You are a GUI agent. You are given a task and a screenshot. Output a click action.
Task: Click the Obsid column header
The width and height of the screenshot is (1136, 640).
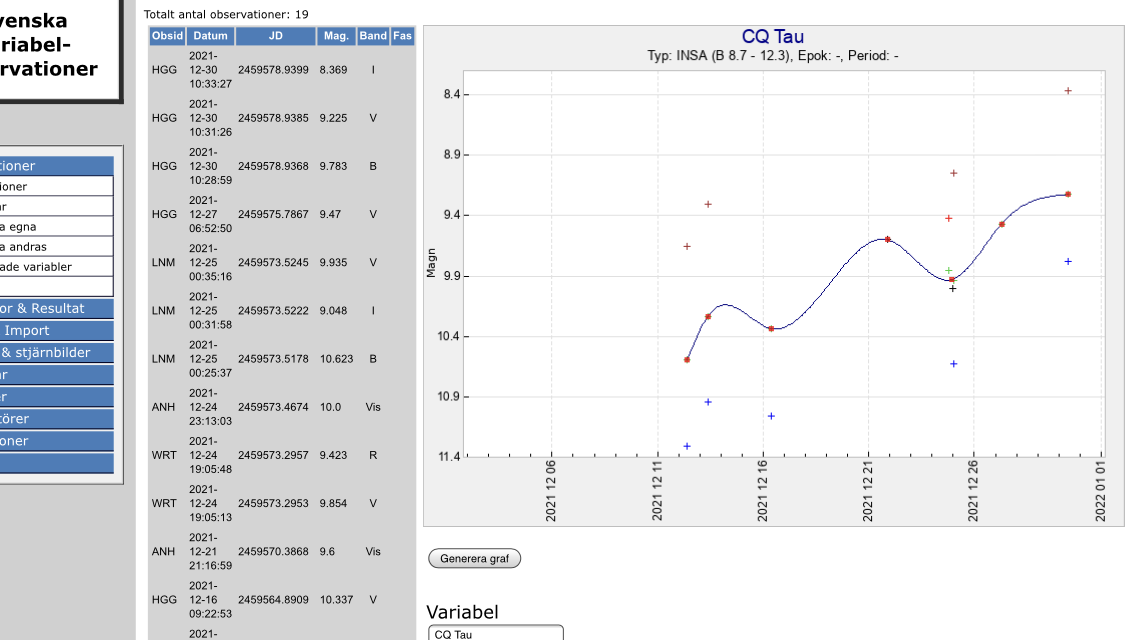tap(167, 36)
